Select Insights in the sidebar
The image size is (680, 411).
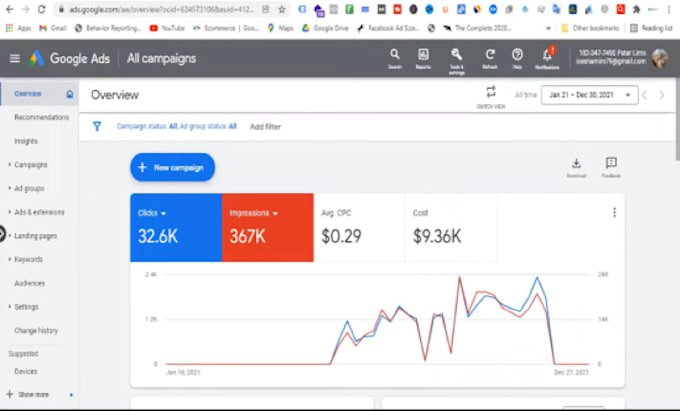coord(26,141)
